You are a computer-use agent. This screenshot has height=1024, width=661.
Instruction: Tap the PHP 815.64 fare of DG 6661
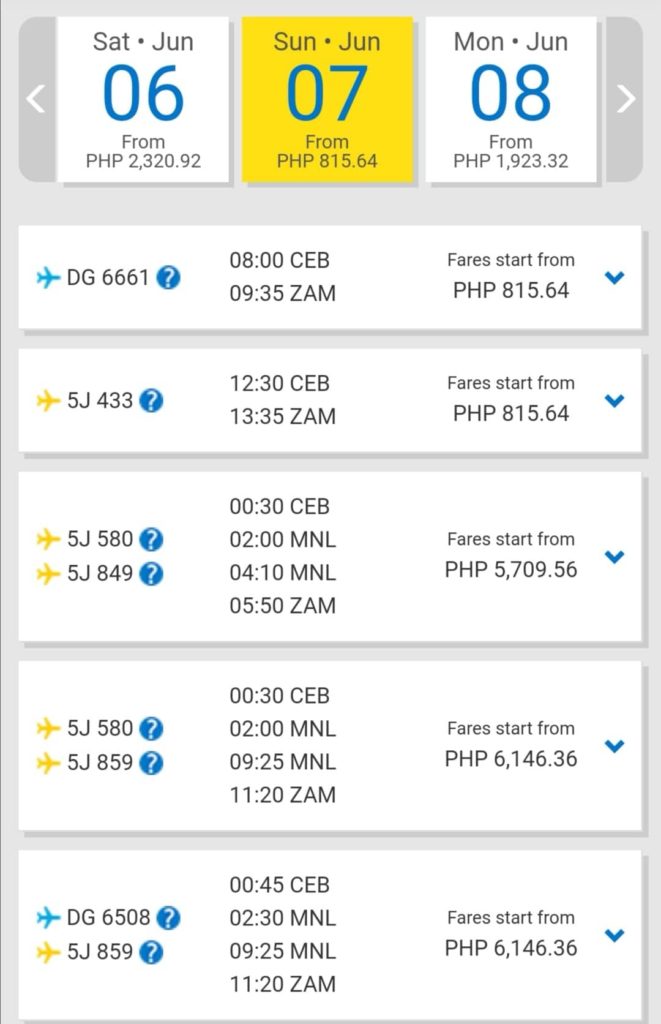click(511, 291)
